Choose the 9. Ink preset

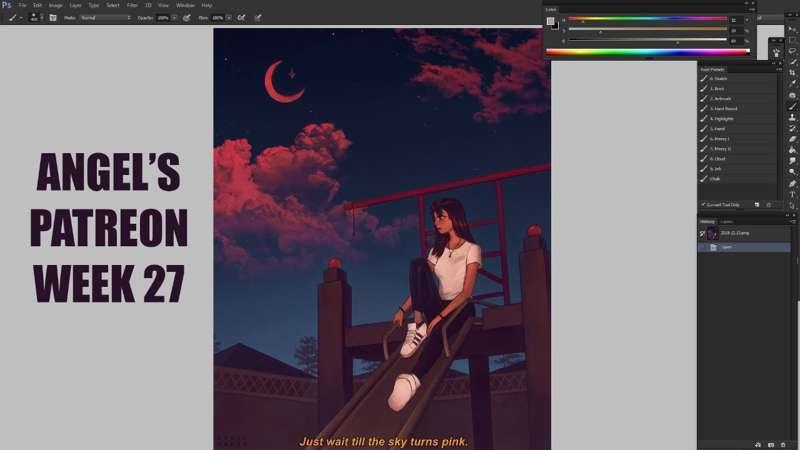click(738, 168)
